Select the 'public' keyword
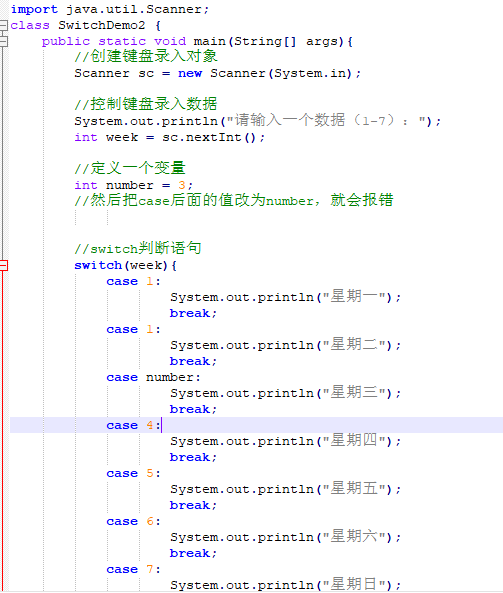Image resolution: width=503 pixels, height=593 pixels. pyautogui.click(x=66, y=41)
